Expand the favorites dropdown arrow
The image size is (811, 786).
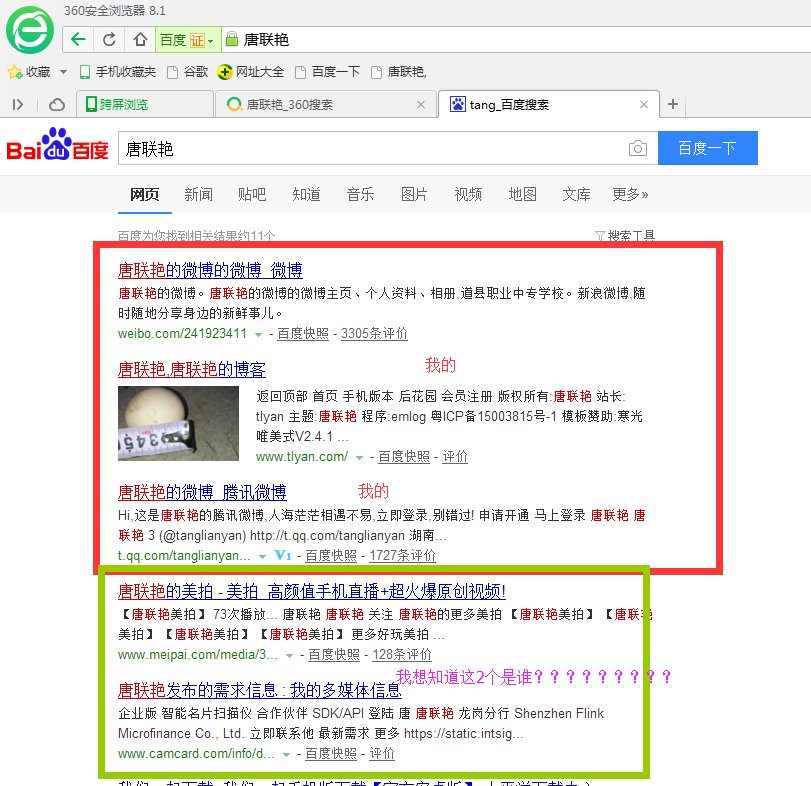coord(63,72)
